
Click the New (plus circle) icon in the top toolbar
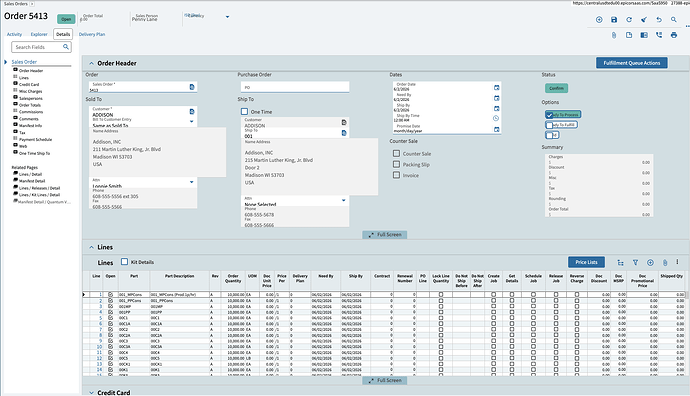coord(599,20)
